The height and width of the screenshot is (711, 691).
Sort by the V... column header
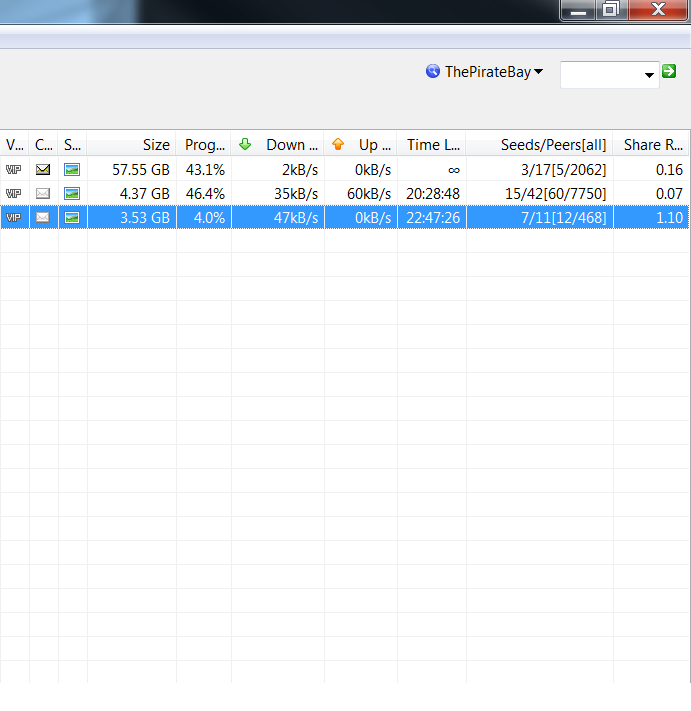click(15, 144)
